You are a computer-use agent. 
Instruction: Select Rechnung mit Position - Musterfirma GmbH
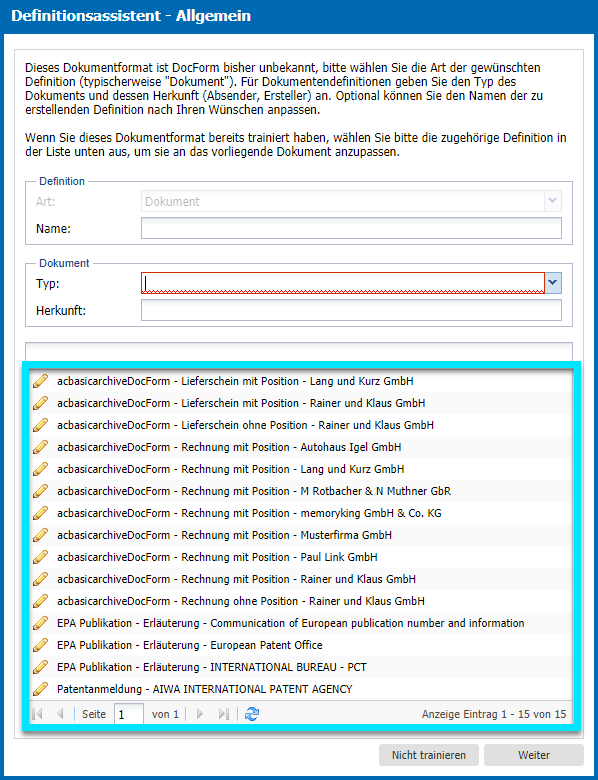coord(300,535)
